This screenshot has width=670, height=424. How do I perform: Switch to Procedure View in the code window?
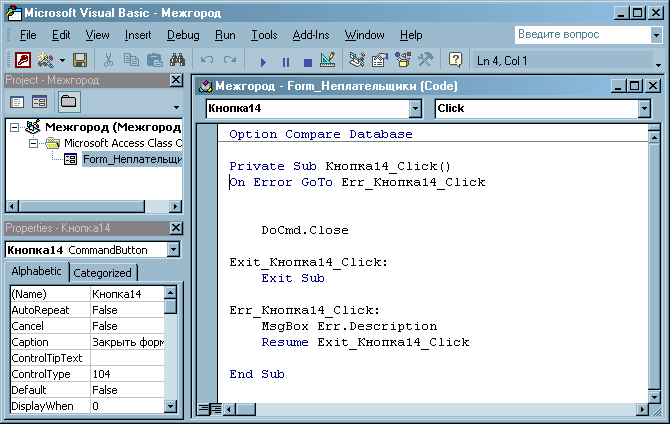[204, 409]
